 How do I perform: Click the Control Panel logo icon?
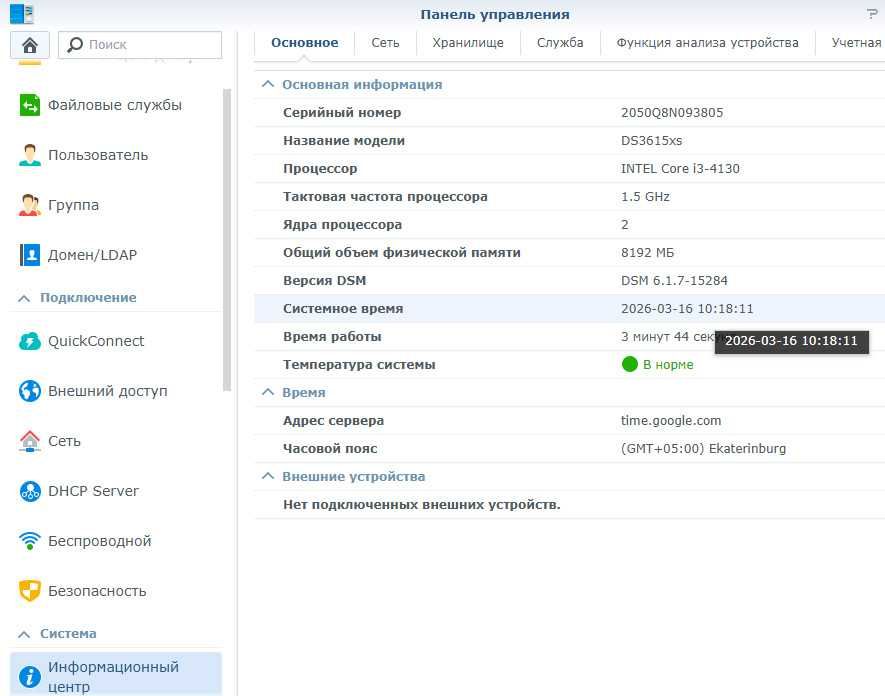pyautogui.click(x=22, y=14)
